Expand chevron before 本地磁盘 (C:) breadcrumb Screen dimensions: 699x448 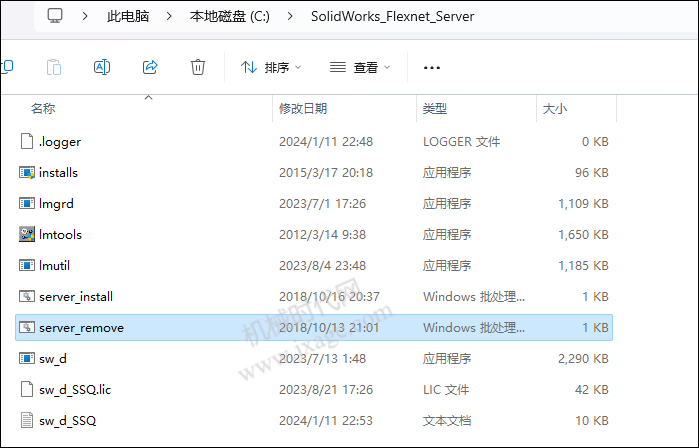pos(169,16)
